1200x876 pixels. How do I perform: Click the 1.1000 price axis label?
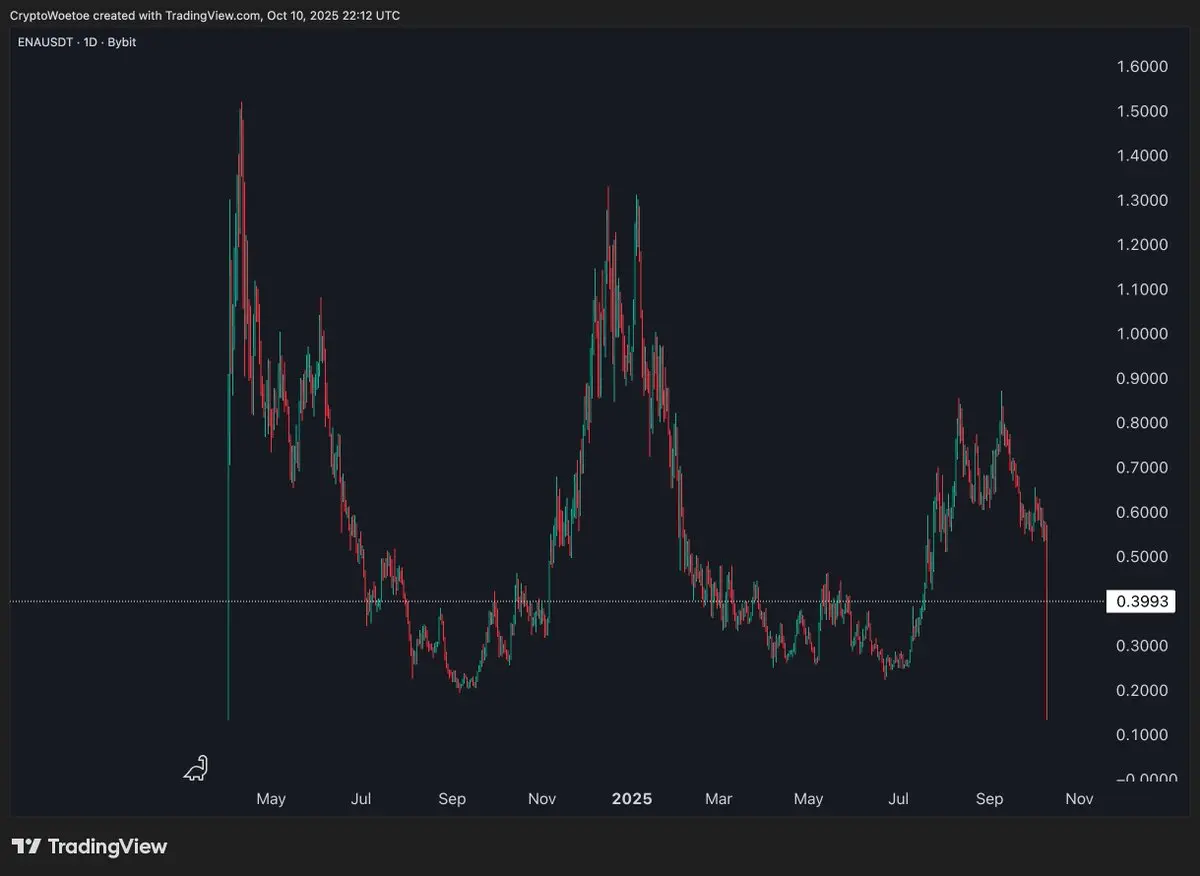[1142, 289]
